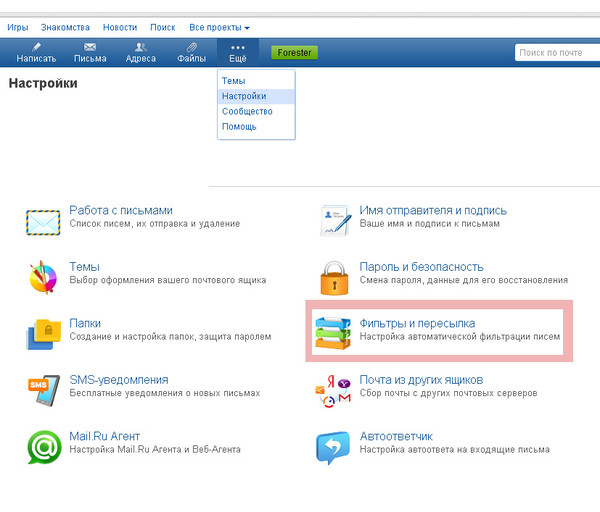Click the orange padlock icon
Screen dimensions: 600x512
334,278
